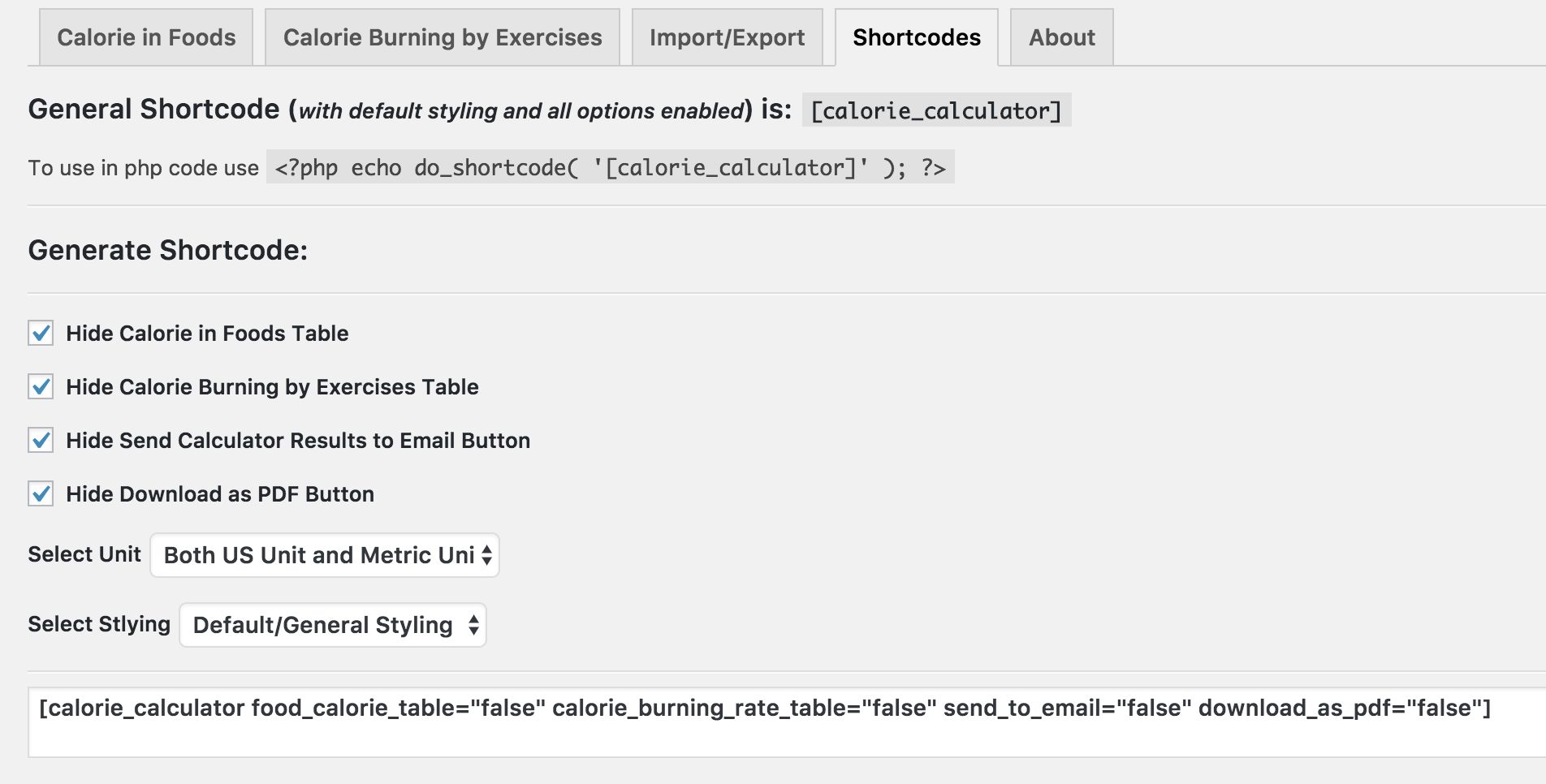This screenshot has width=1546, height=784.
Task: Switch to the Calorie in Foods tab
Action: [146, 37]
